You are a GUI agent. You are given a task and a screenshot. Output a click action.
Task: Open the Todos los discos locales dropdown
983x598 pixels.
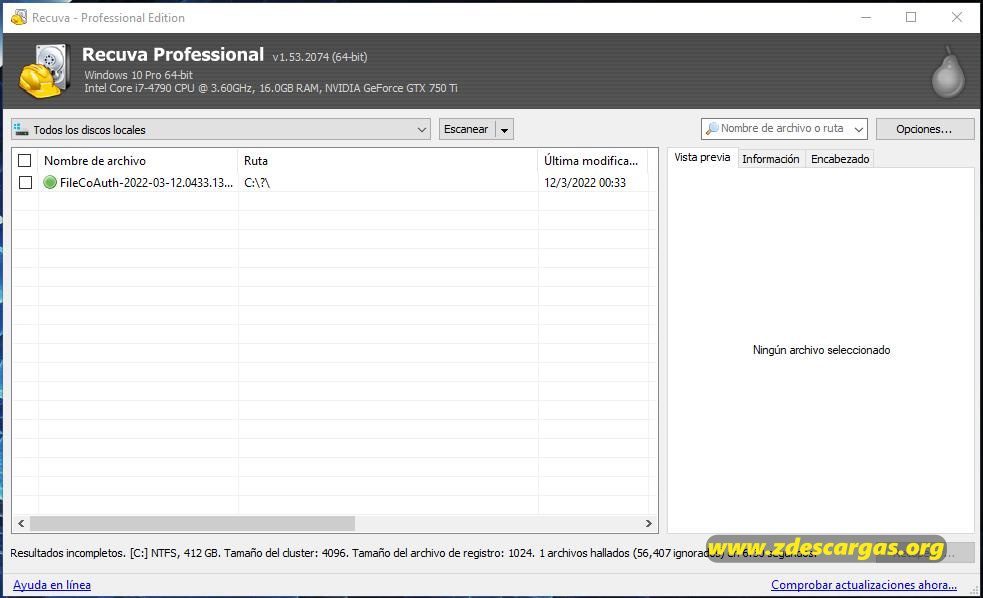point(221,130)
